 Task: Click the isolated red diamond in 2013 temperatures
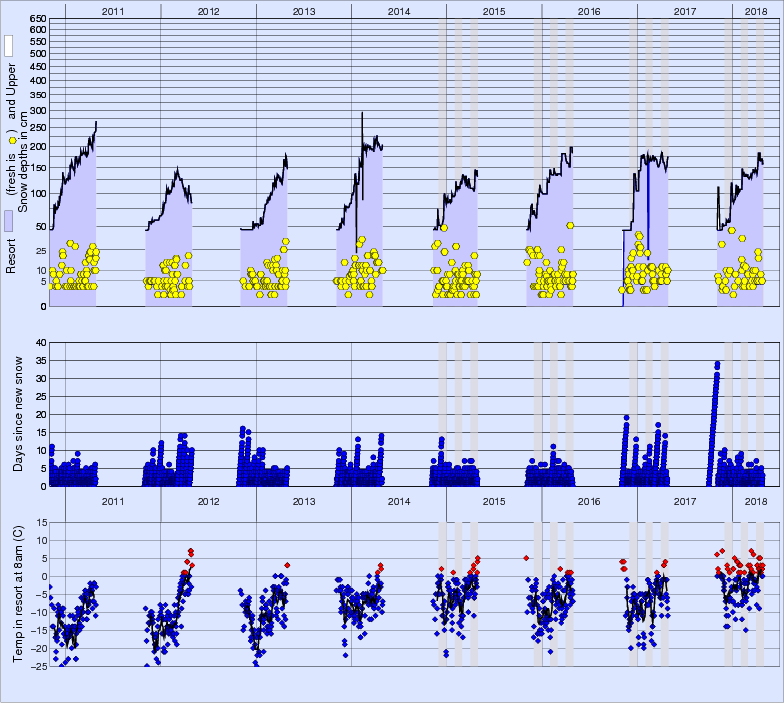click(x=287, y=565)
